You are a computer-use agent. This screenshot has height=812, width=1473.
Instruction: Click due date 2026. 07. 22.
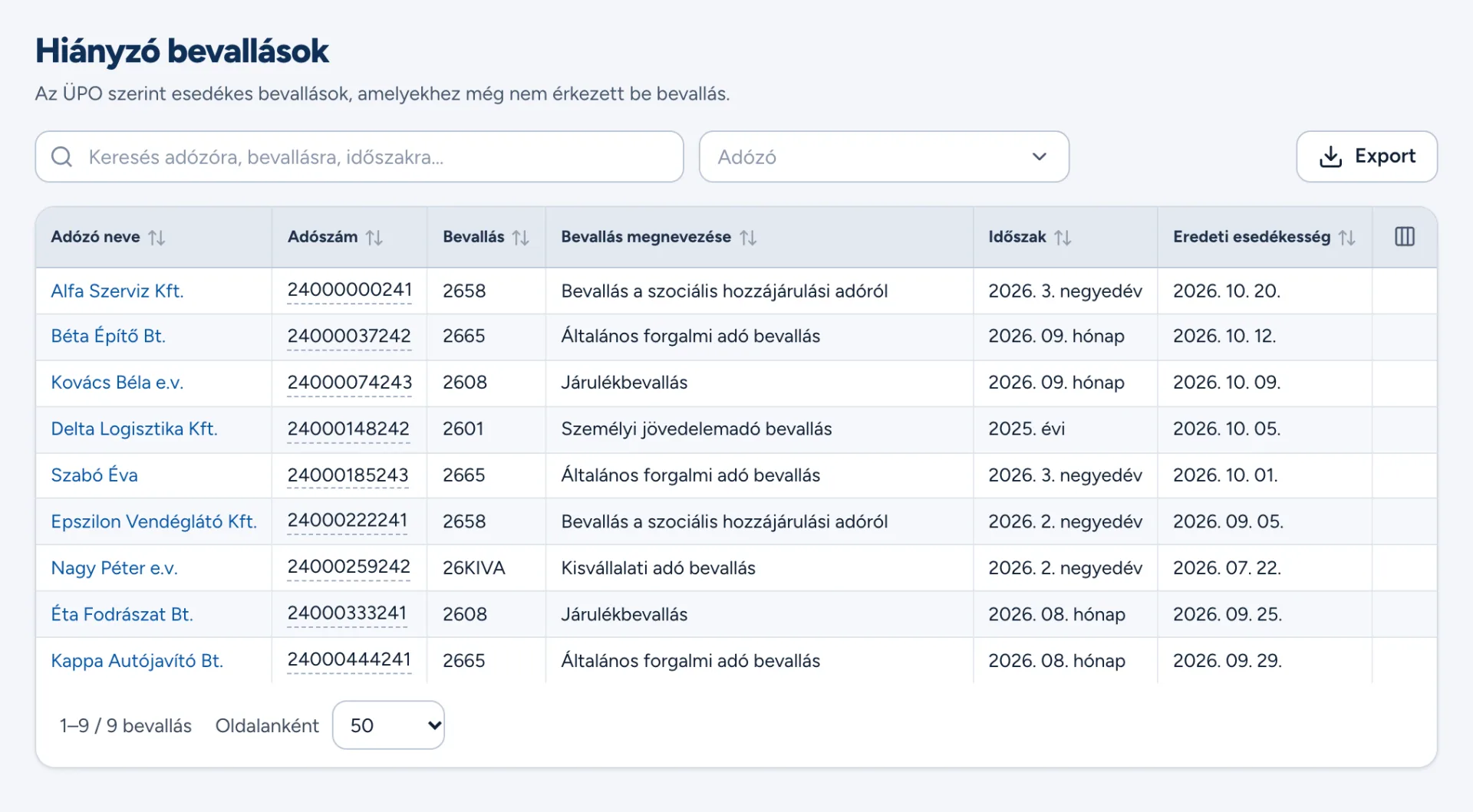tap(1227, 568)
